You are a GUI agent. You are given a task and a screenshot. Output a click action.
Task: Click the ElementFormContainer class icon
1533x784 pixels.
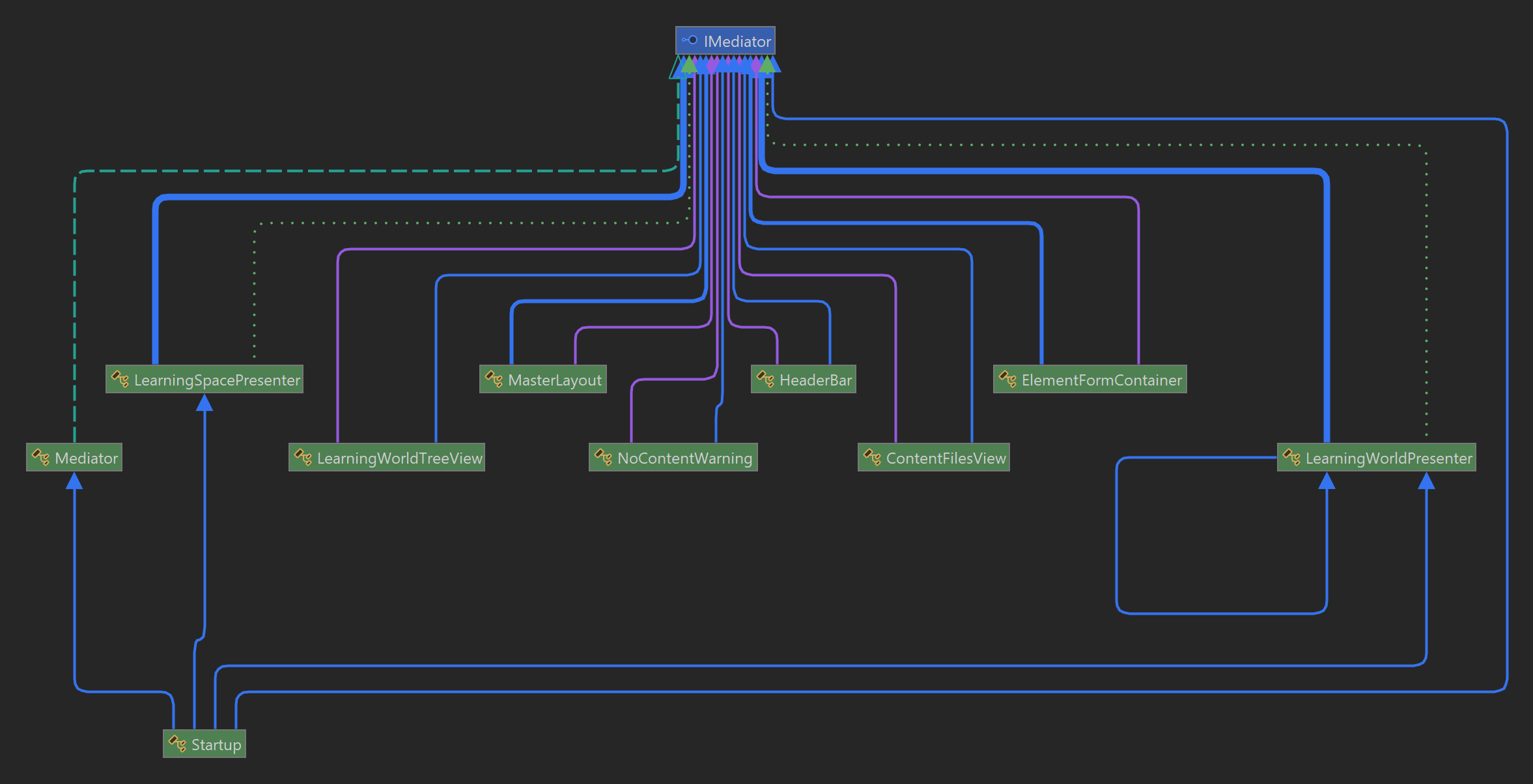click(1007, 379)
